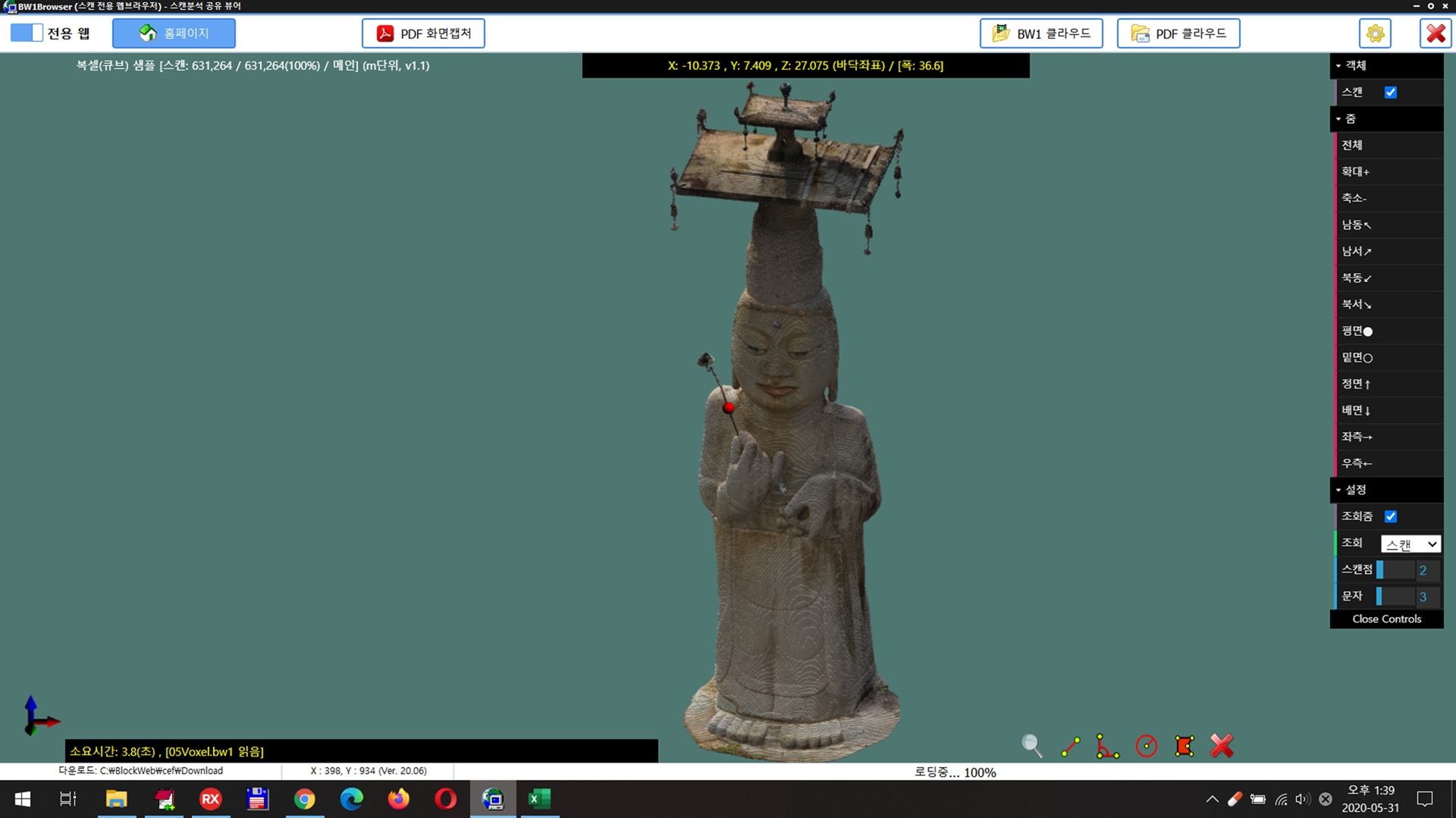Screen dimensions: 1456x818
Task: Open Excel from the taskbar
Action: (539, 798)
